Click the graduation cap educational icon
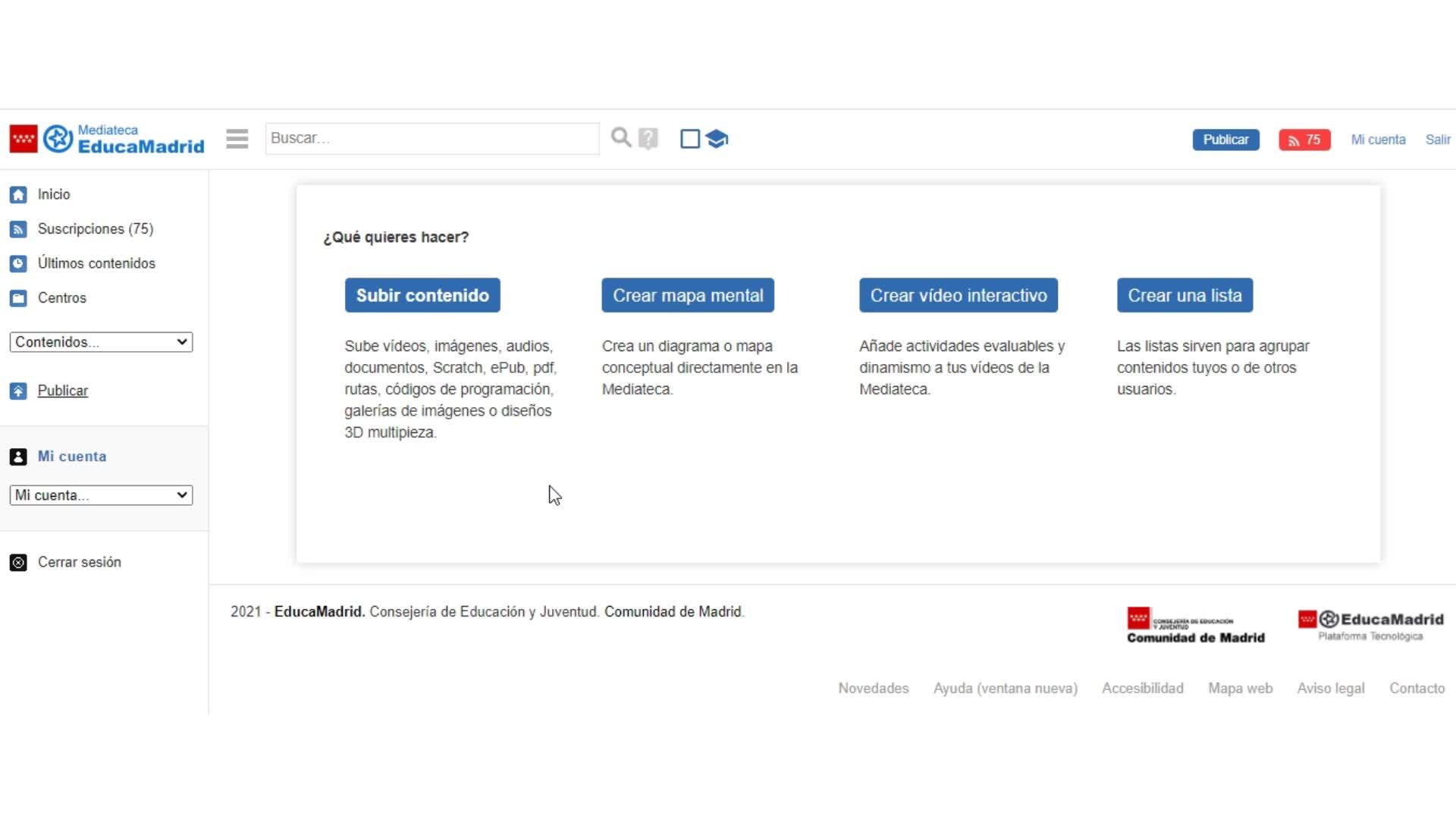Viewport: 1456px width, 819px height. pos(717,139)
